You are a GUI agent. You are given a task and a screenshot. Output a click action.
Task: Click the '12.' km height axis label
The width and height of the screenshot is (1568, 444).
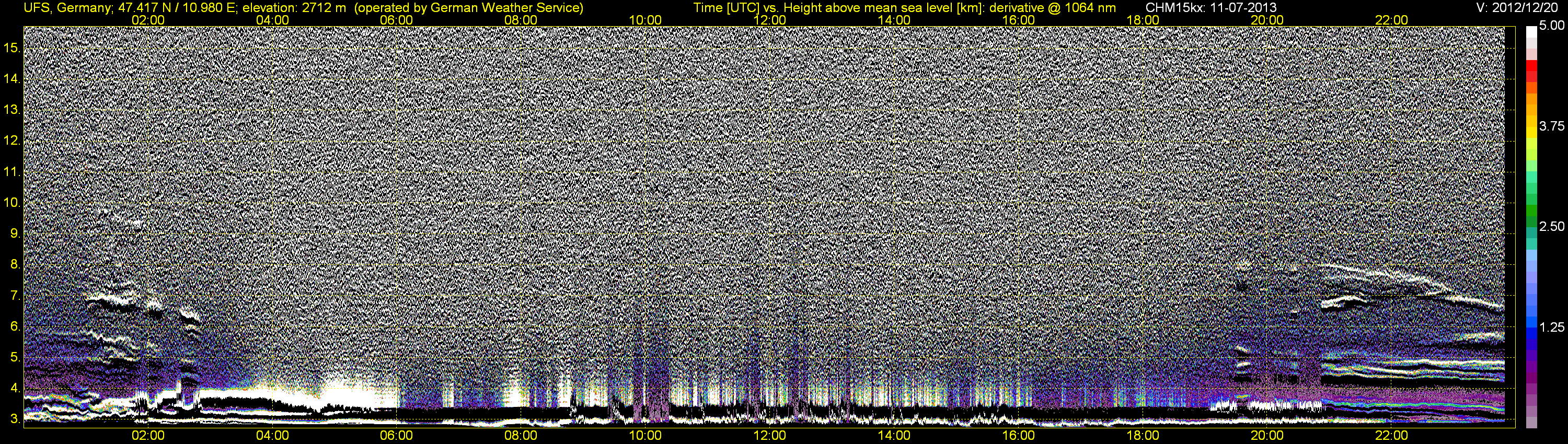(x=12, y=141)
